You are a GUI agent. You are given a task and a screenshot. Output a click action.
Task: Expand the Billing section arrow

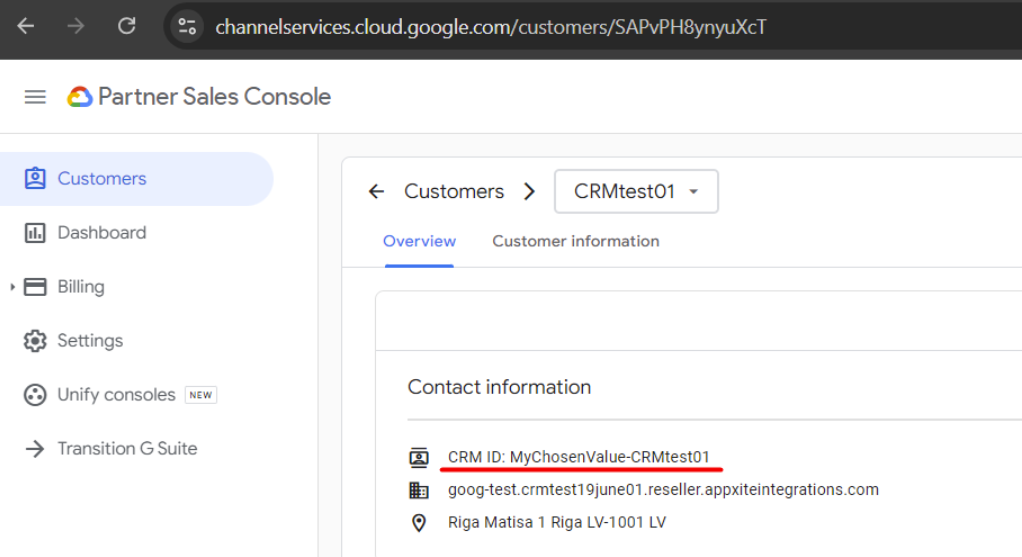click(x=12, y=287)
